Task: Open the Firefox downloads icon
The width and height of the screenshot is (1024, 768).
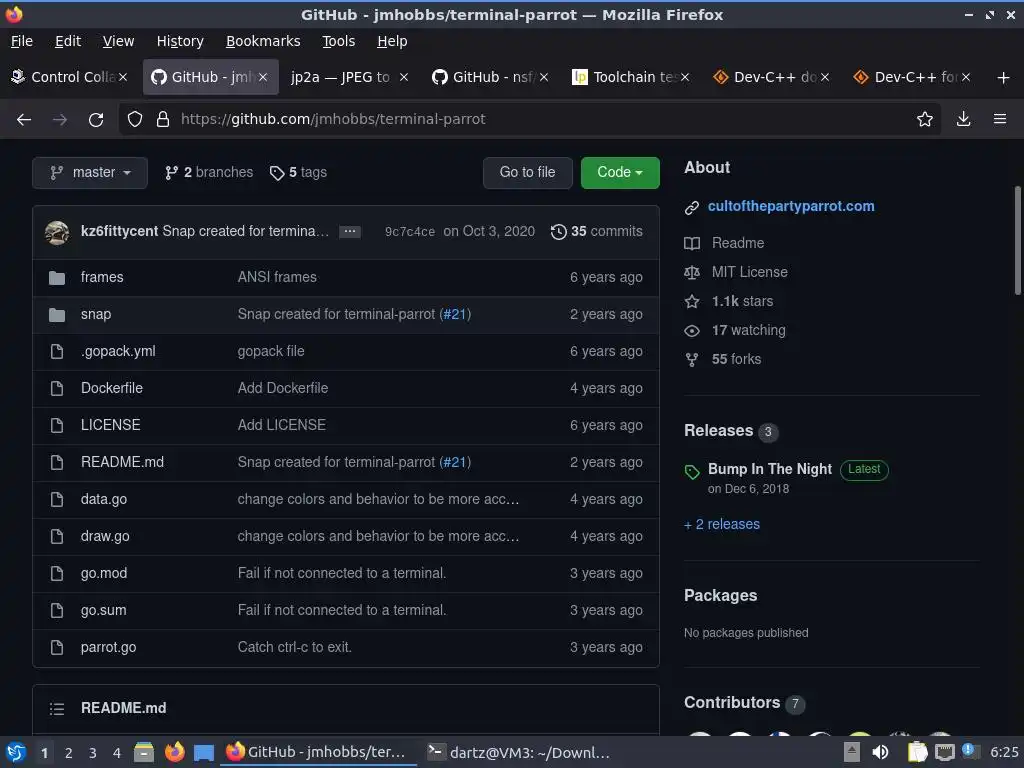Action: [963, 120]
